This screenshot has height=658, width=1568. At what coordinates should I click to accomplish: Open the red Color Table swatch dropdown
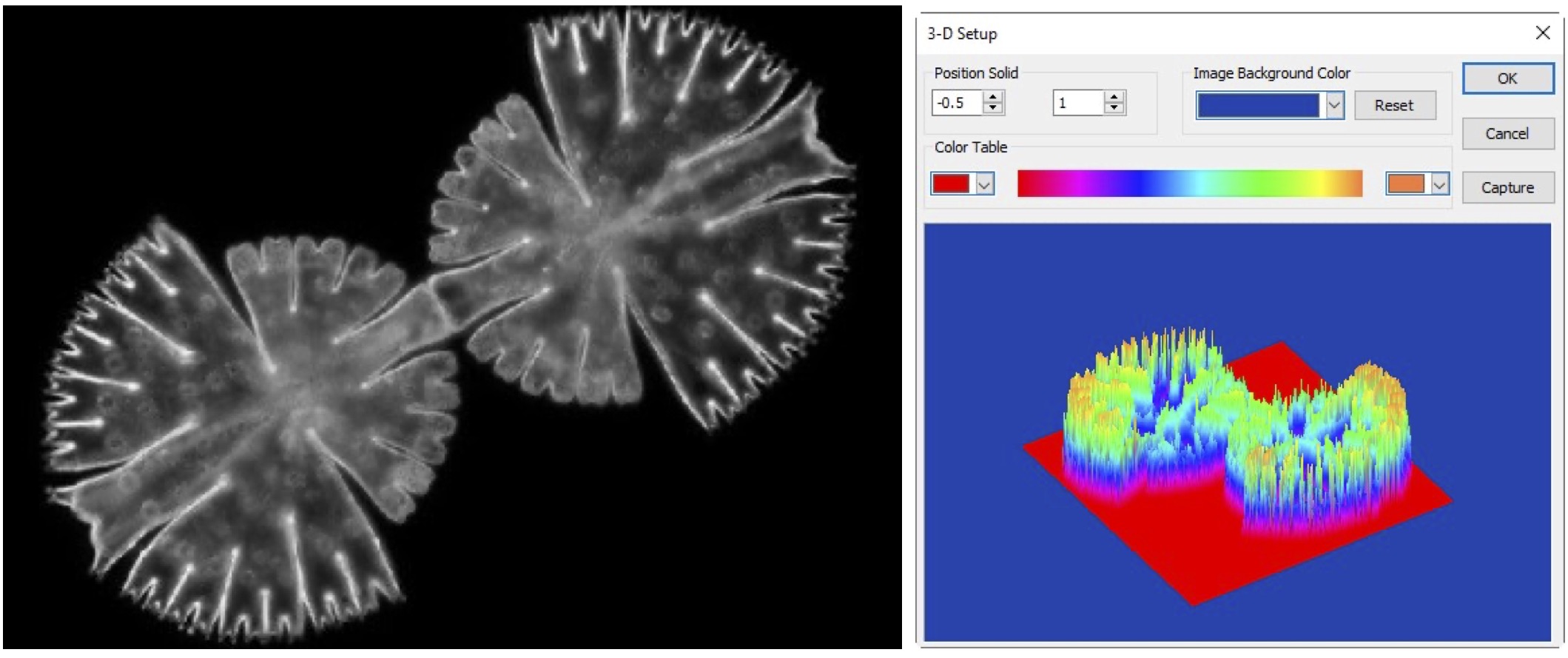coord(984,184)
